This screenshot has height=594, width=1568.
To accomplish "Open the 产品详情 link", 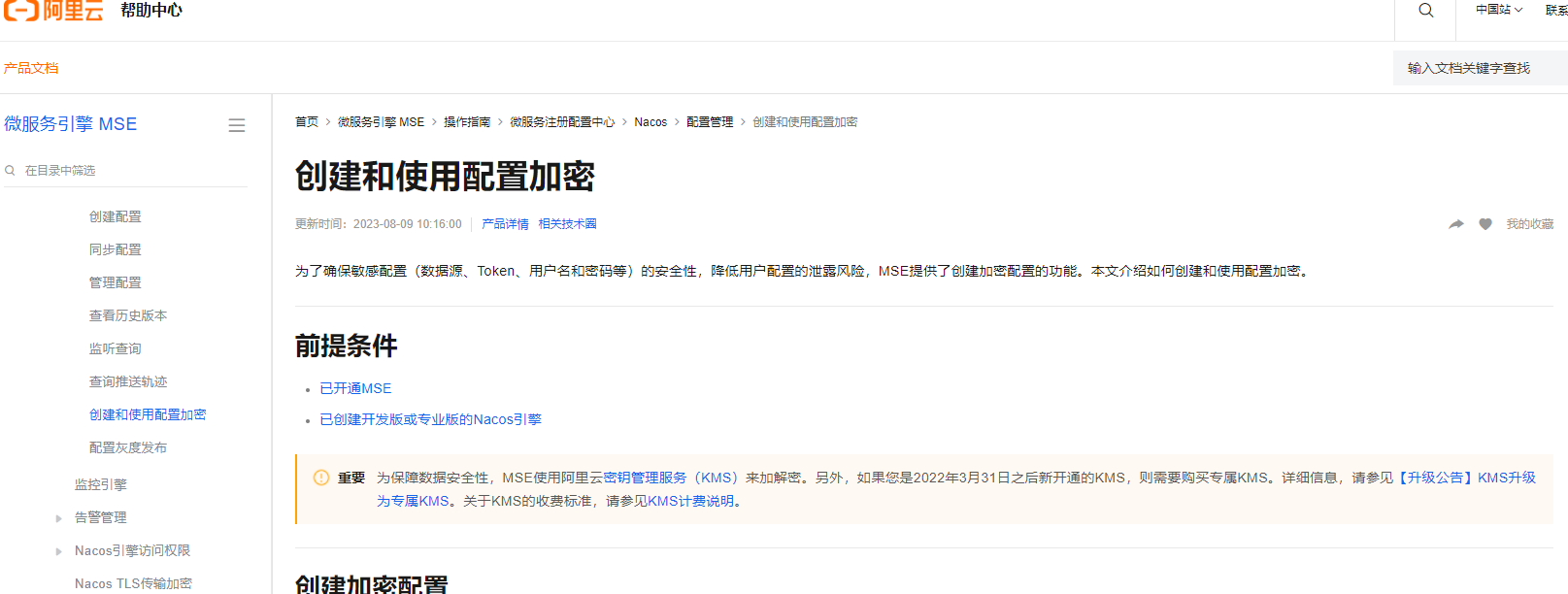I will click(505, 224).
